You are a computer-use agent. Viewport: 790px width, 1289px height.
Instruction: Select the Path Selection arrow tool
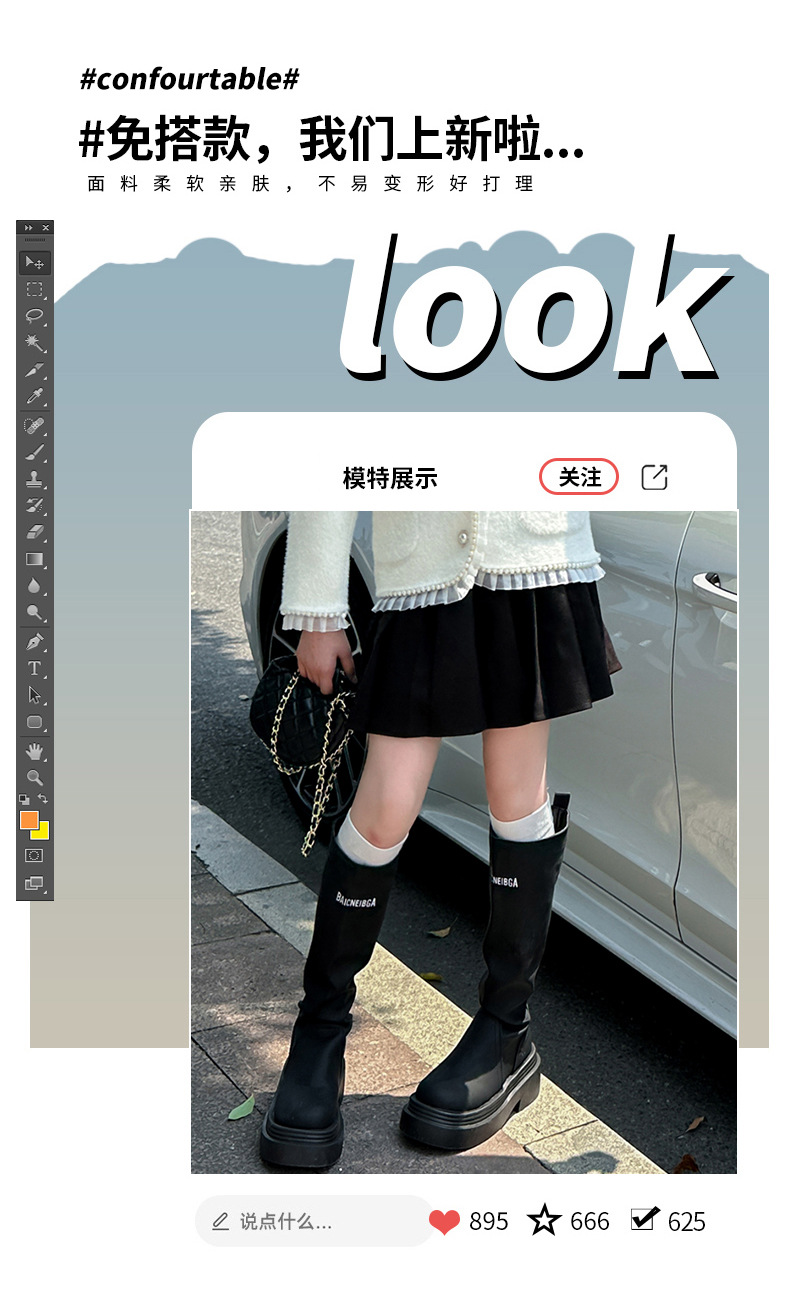pos(35,694)
